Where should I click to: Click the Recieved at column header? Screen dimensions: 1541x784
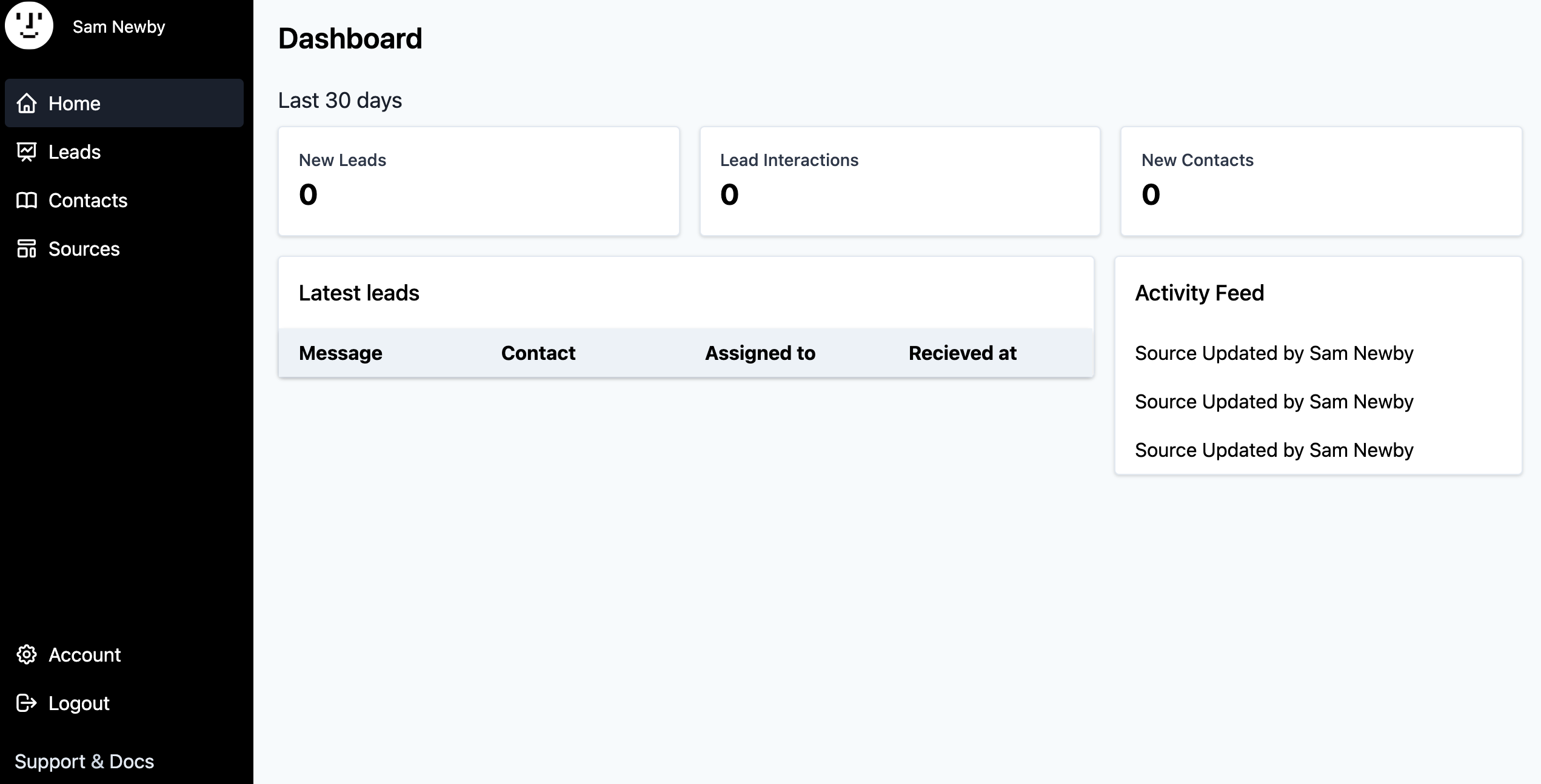click(x=962, y=353)
